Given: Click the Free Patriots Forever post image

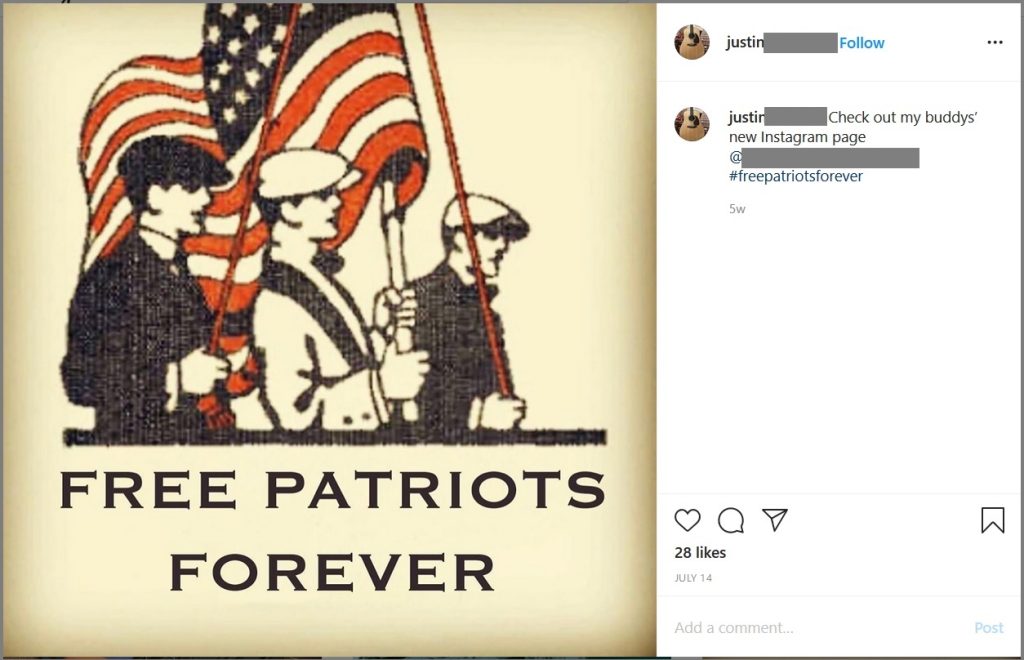Looking at the screenshot, I should click(329, 330).
